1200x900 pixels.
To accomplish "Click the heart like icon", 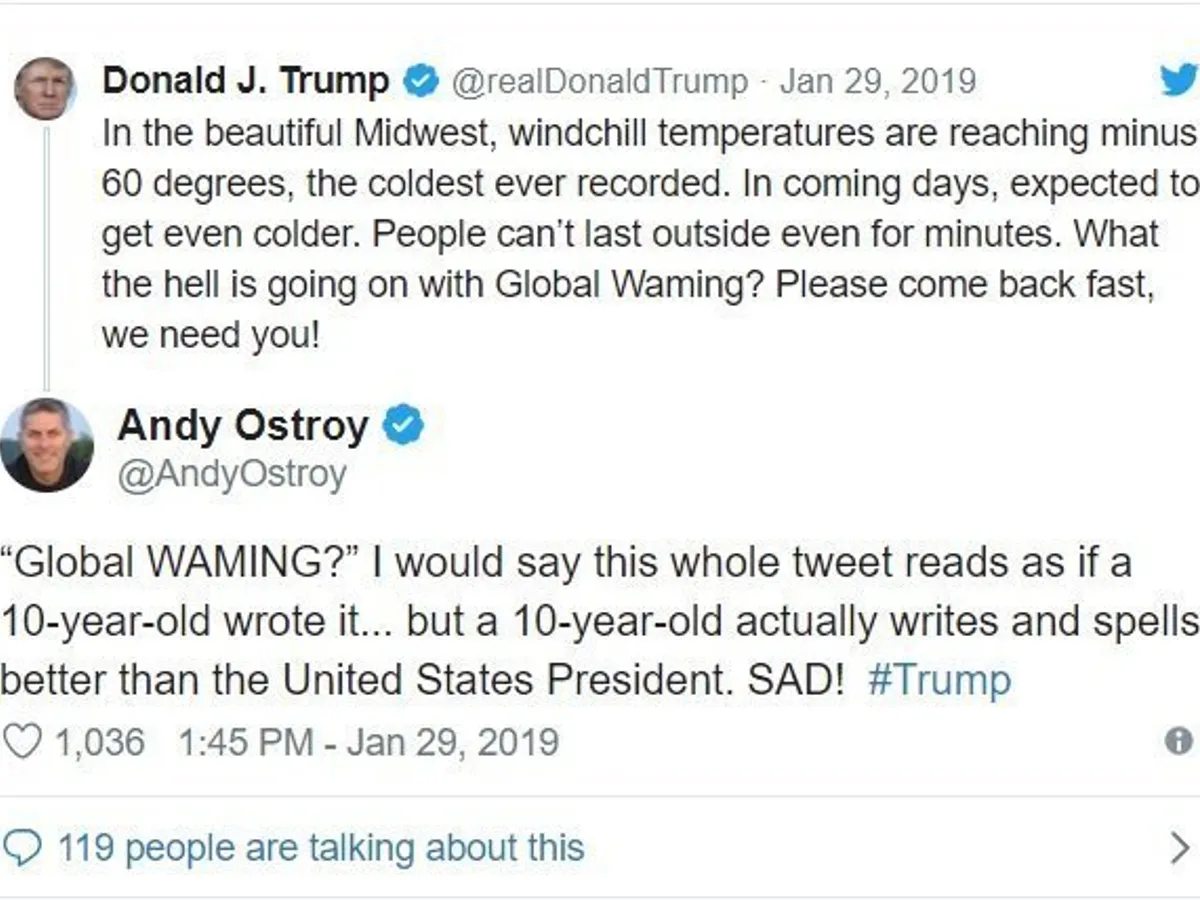I will (22, 742).
